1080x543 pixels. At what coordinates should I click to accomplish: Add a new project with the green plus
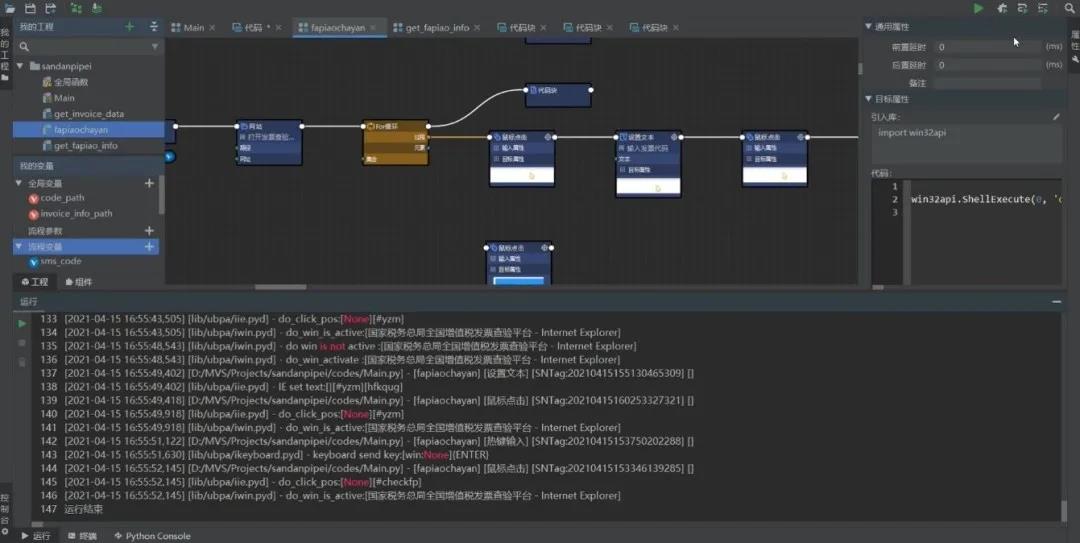[129, 27]
